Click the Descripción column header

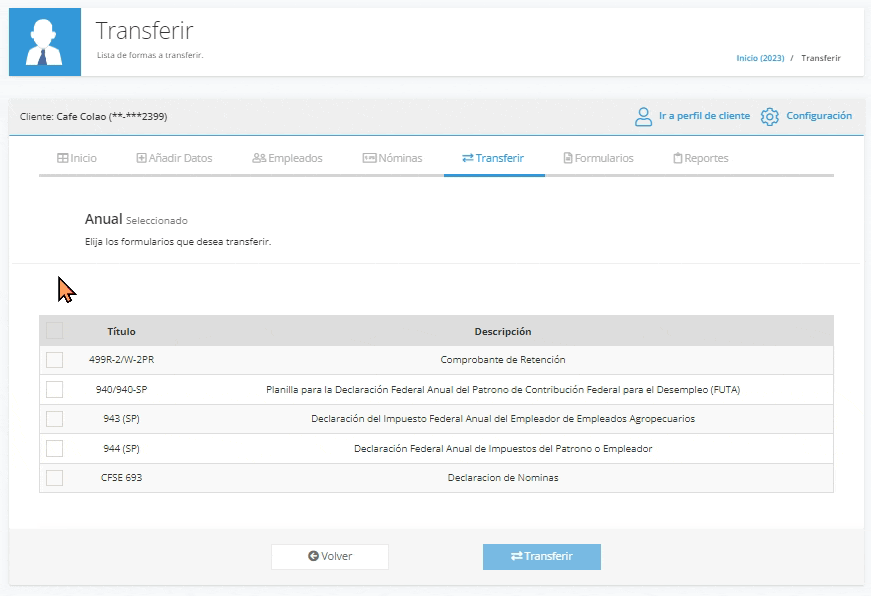(x=503, y=332)
